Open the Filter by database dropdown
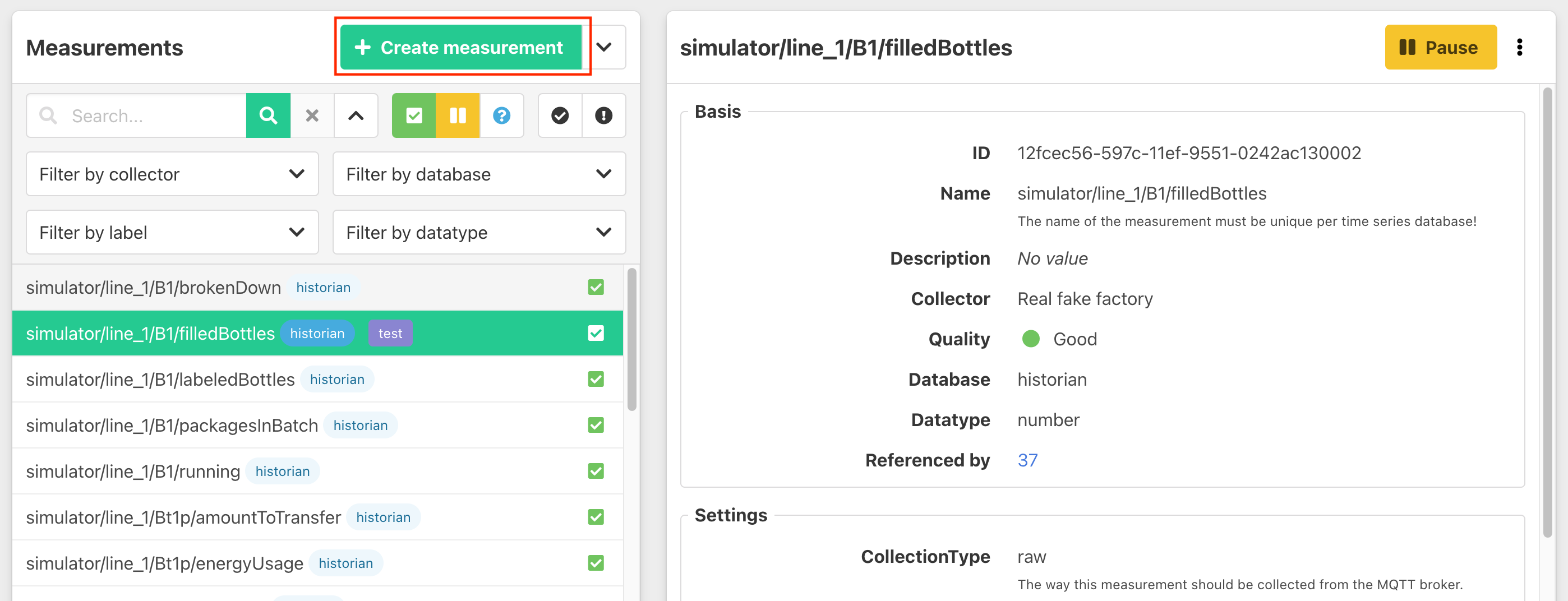Screen dimensions: 1568x601 479,174
